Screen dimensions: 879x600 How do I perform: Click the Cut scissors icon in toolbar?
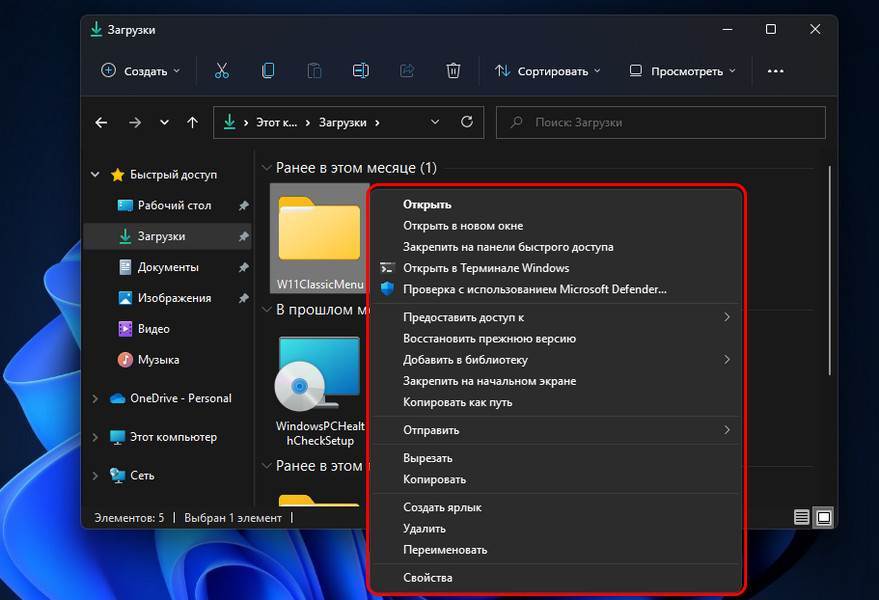tap(222, 71)
